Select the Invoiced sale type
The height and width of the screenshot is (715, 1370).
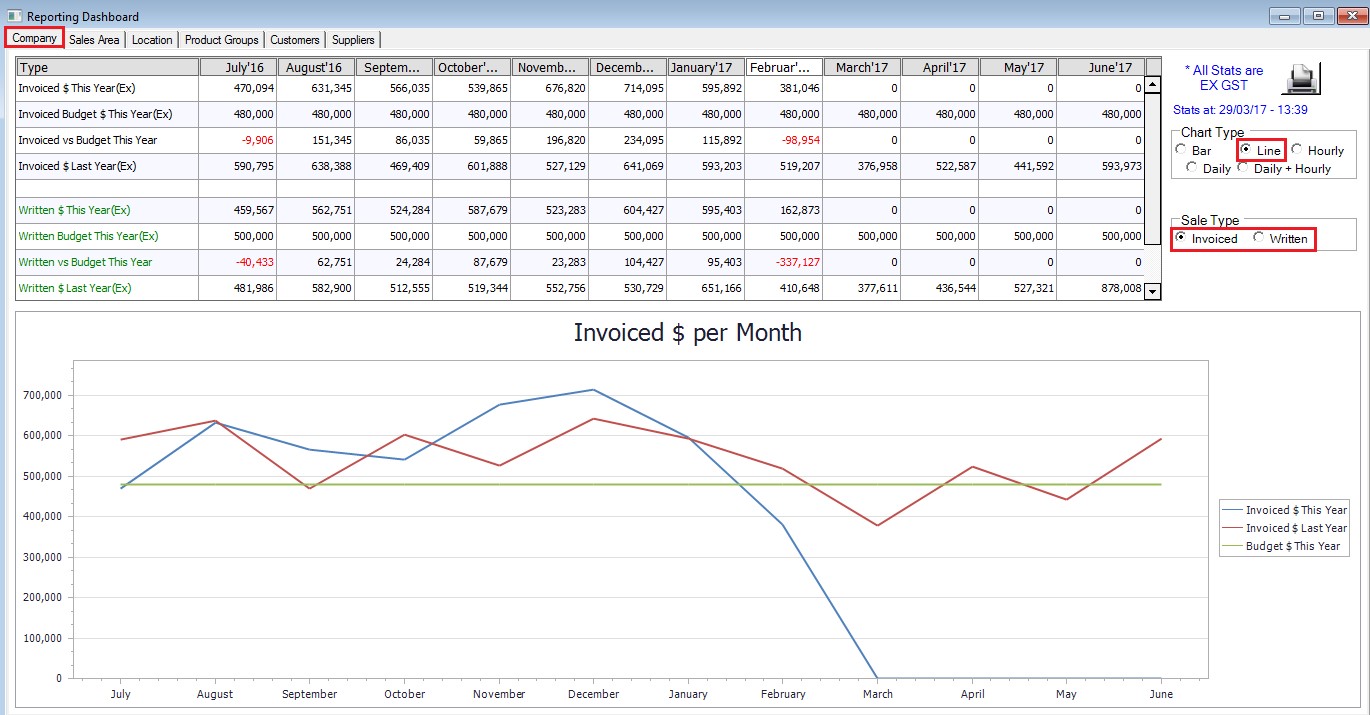[x=1182, y=238]
